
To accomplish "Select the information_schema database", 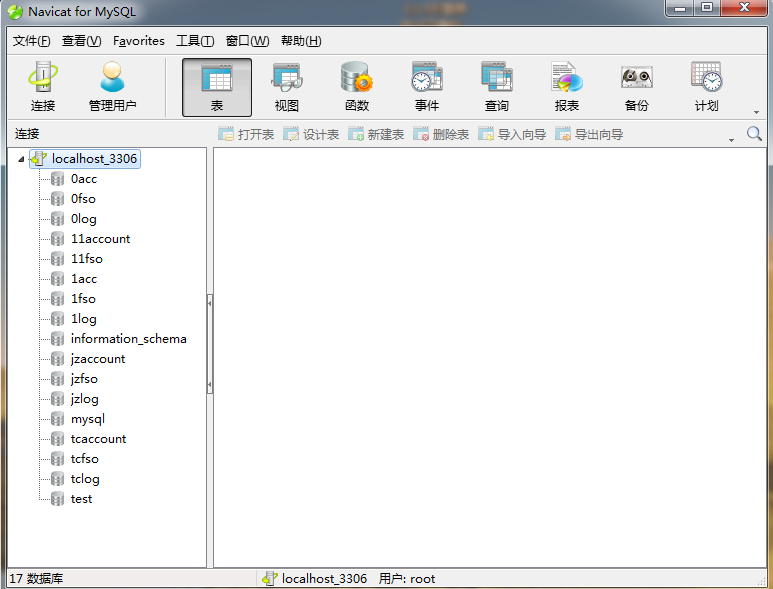I will (129, 339).
